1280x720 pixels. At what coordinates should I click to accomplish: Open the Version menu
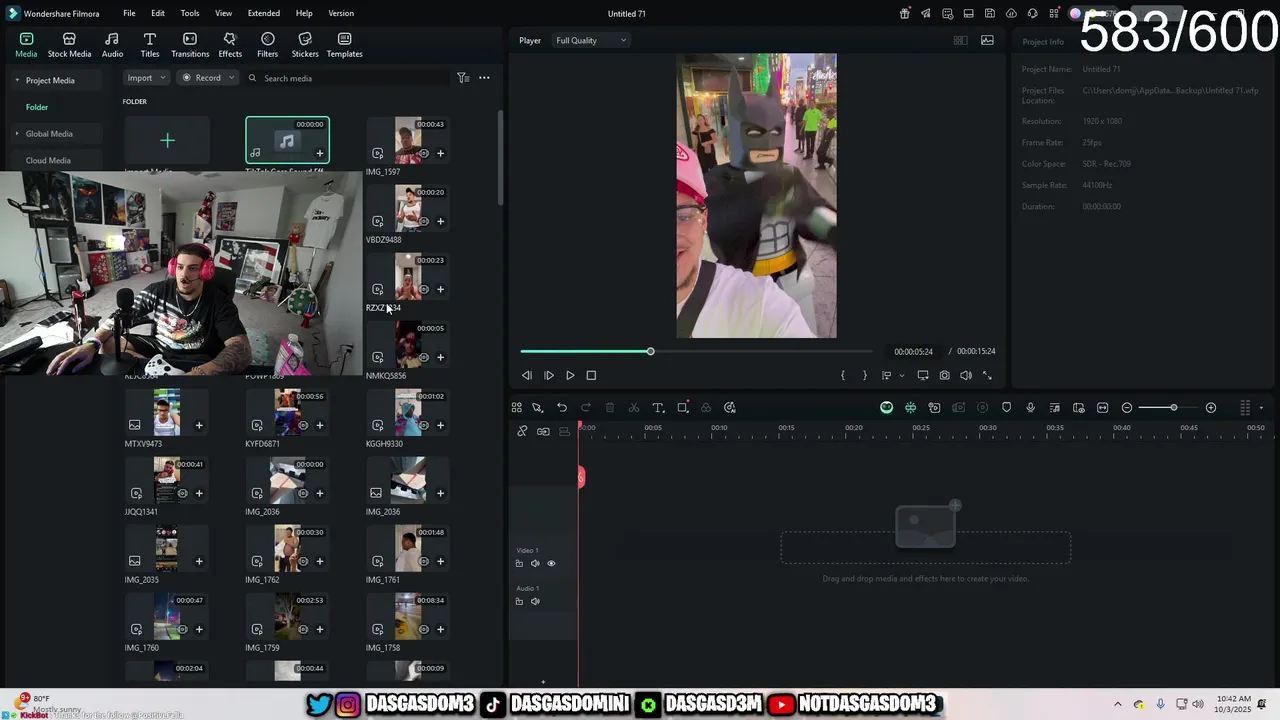pyautogui.click(x=341, y=13)
